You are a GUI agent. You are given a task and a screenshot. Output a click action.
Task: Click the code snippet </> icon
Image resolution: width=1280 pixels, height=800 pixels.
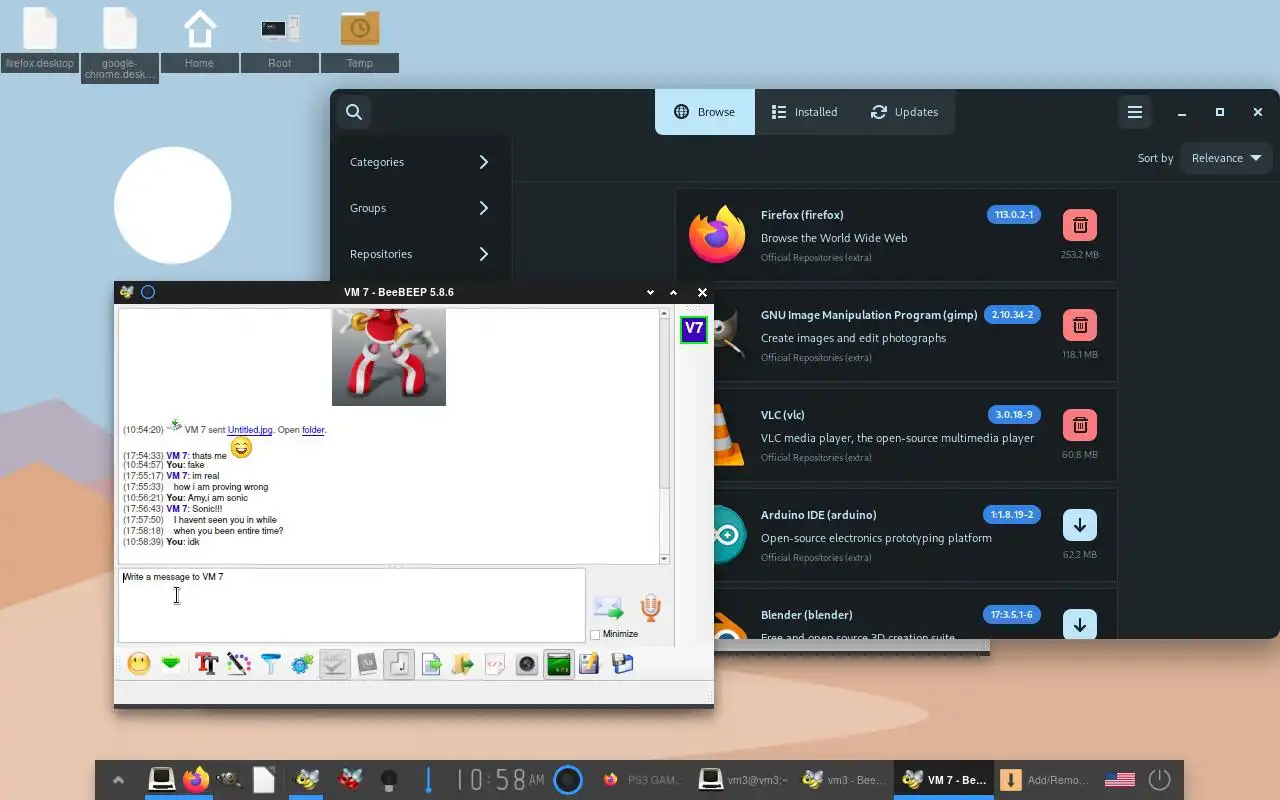pyautogui.click(x=495, y=664)
